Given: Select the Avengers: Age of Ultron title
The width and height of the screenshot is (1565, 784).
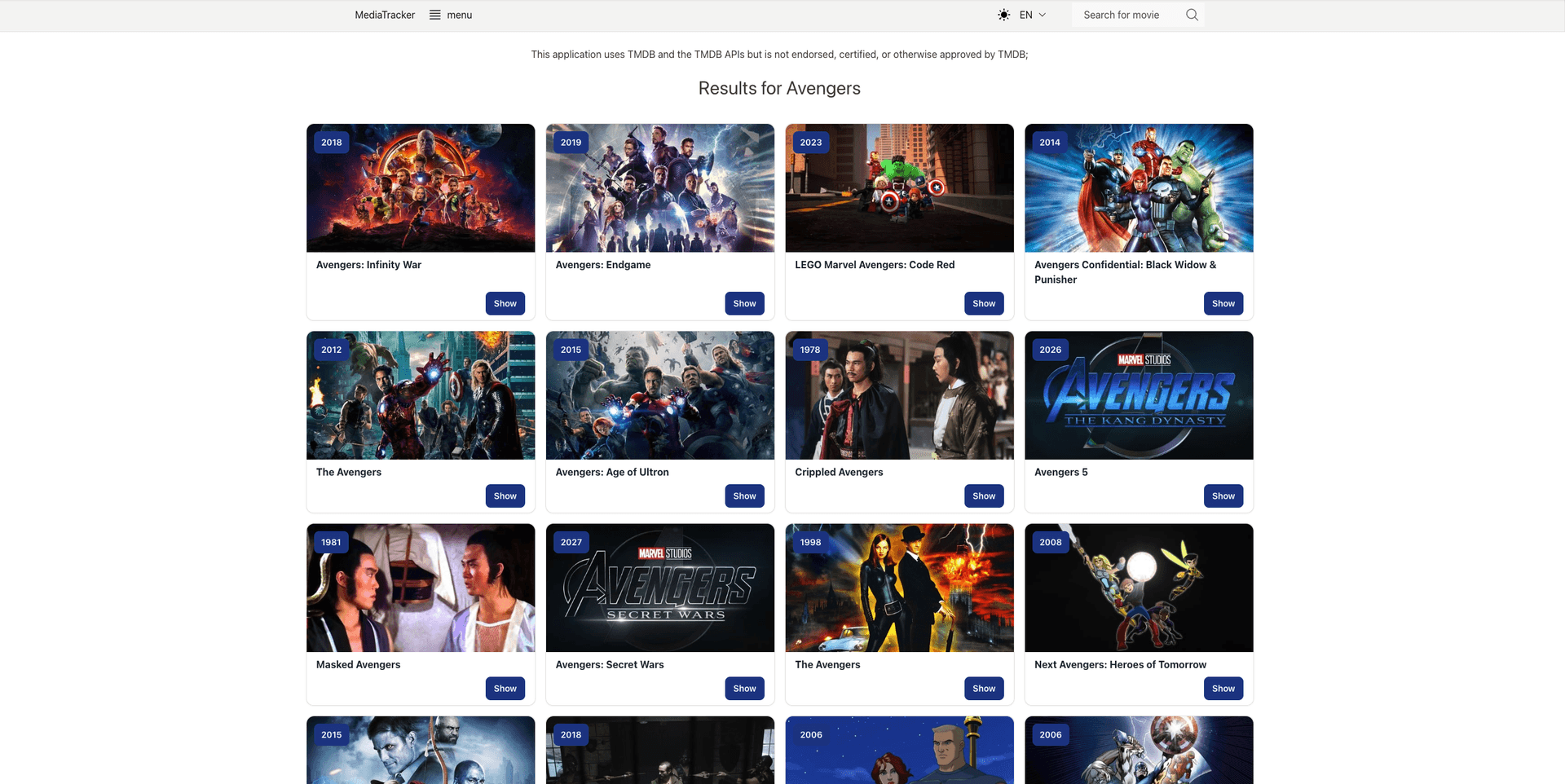Looking at the screenshot, I should 612,472.
